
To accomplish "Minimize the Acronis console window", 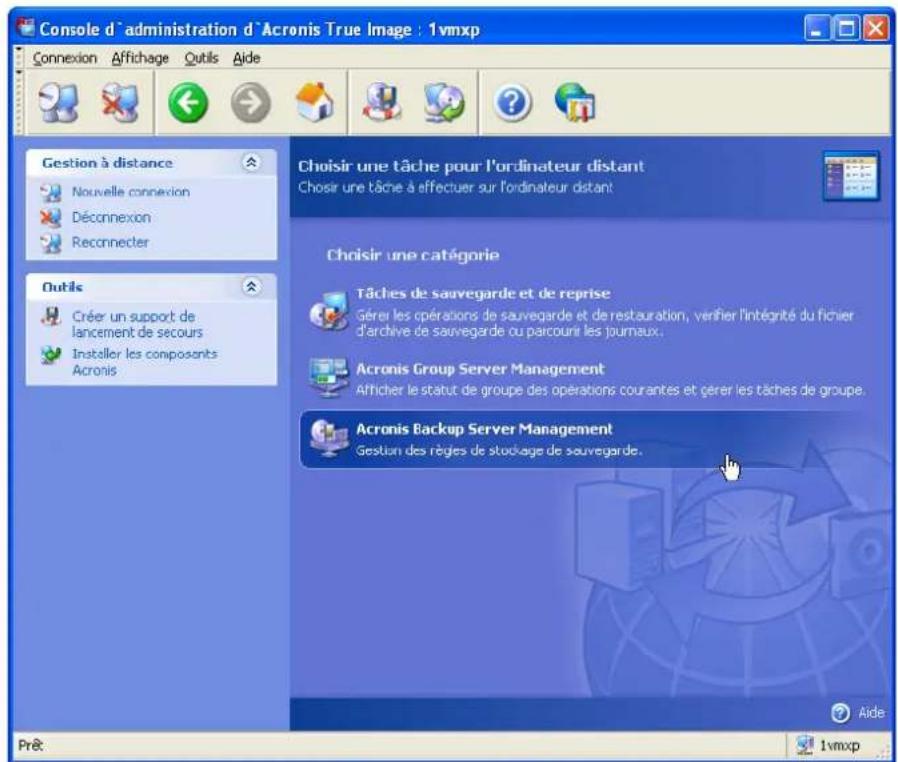I will [817, 28].
